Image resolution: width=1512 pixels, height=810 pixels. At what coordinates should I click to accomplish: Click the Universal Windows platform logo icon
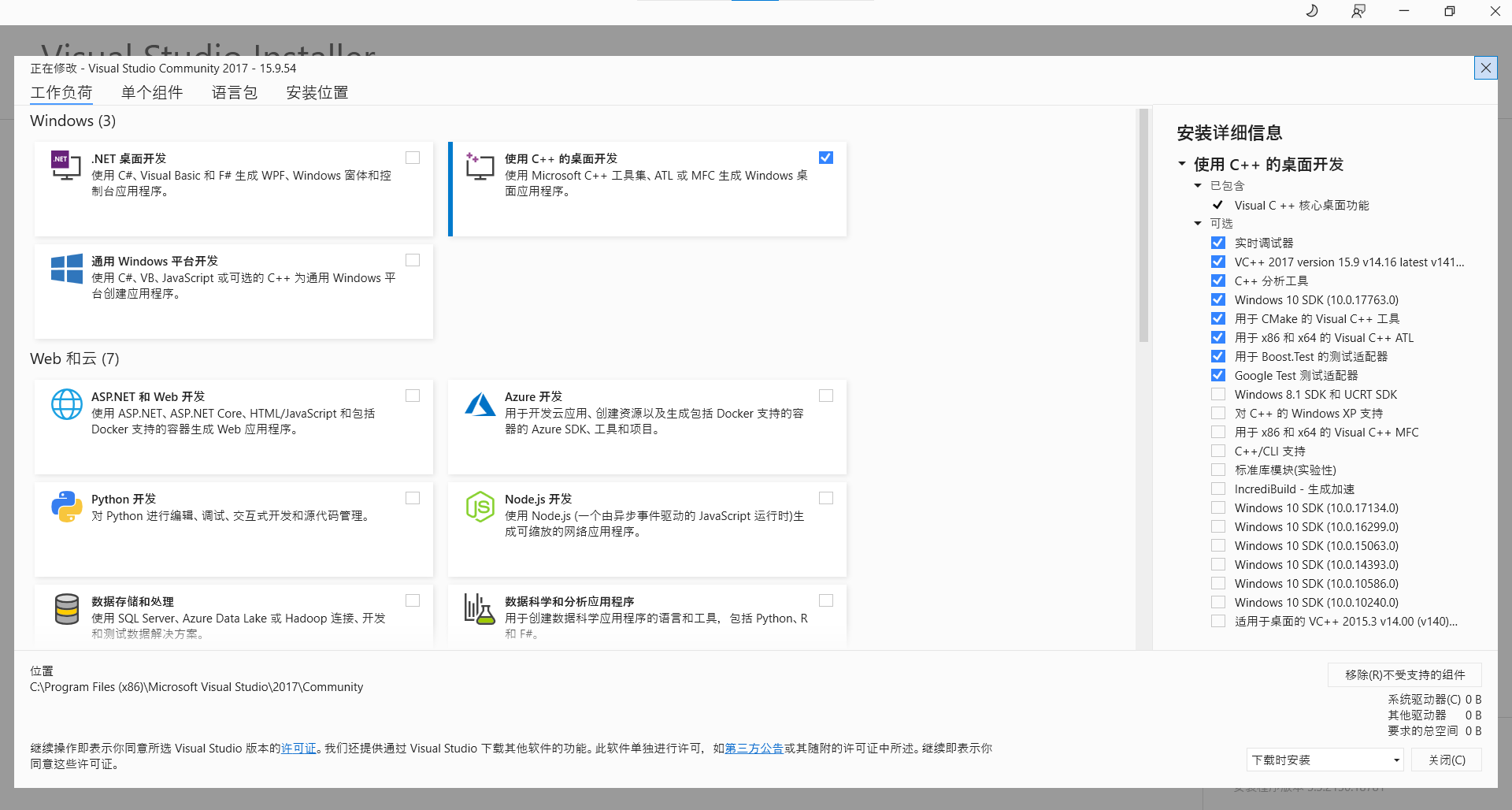(x=66, y=269)
